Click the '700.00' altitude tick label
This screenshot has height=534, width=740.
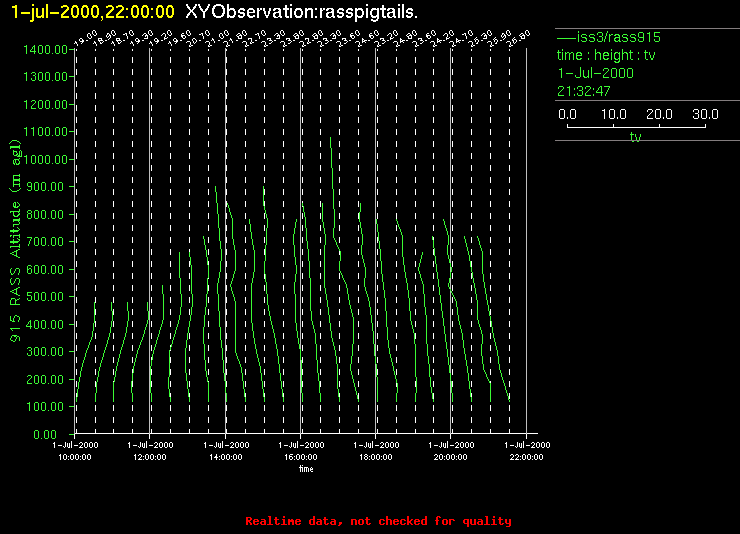click(x=47, y=242)
